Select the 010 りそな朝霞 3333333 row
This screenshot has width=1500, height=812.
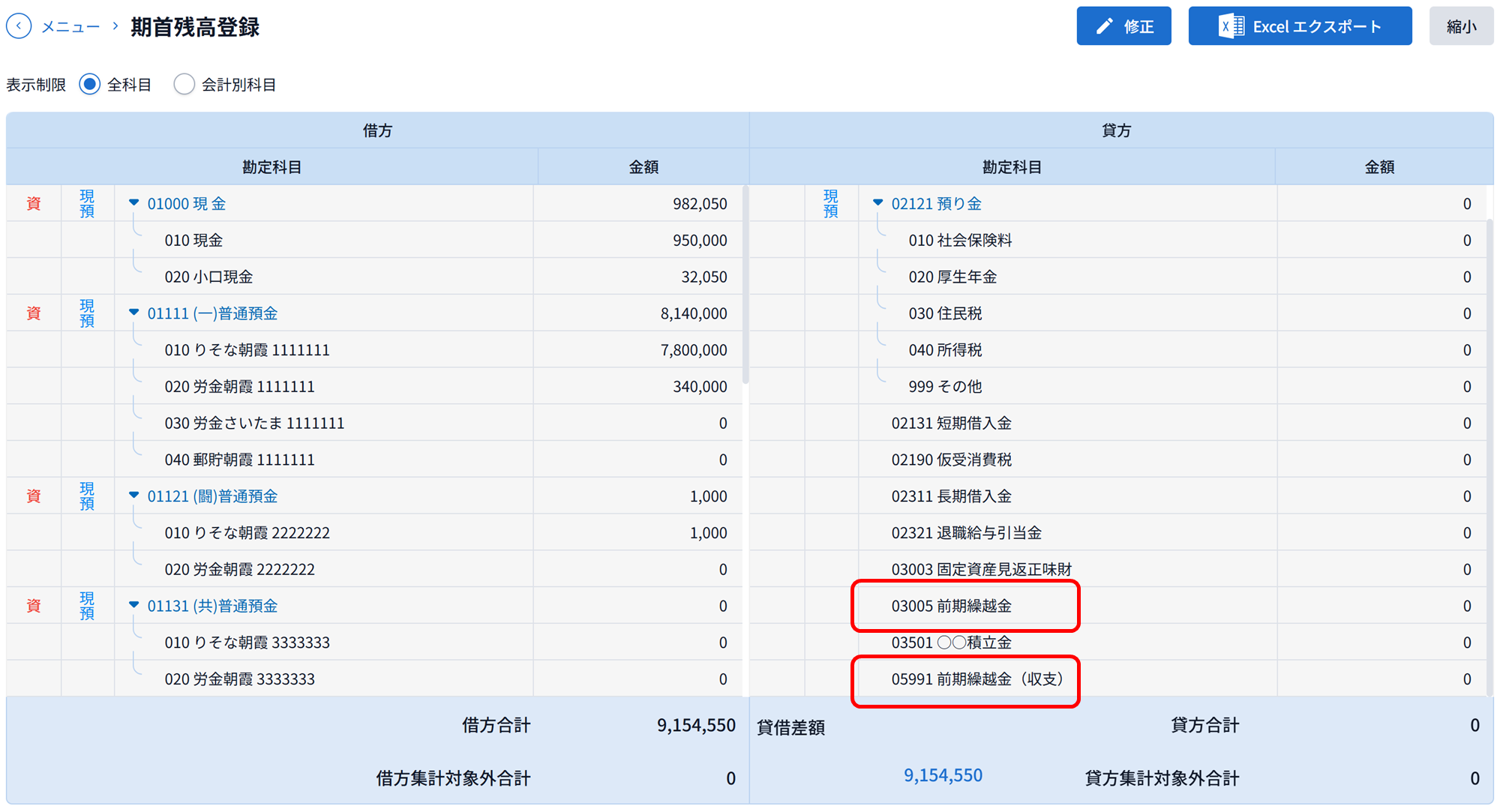tap(374, 643)
